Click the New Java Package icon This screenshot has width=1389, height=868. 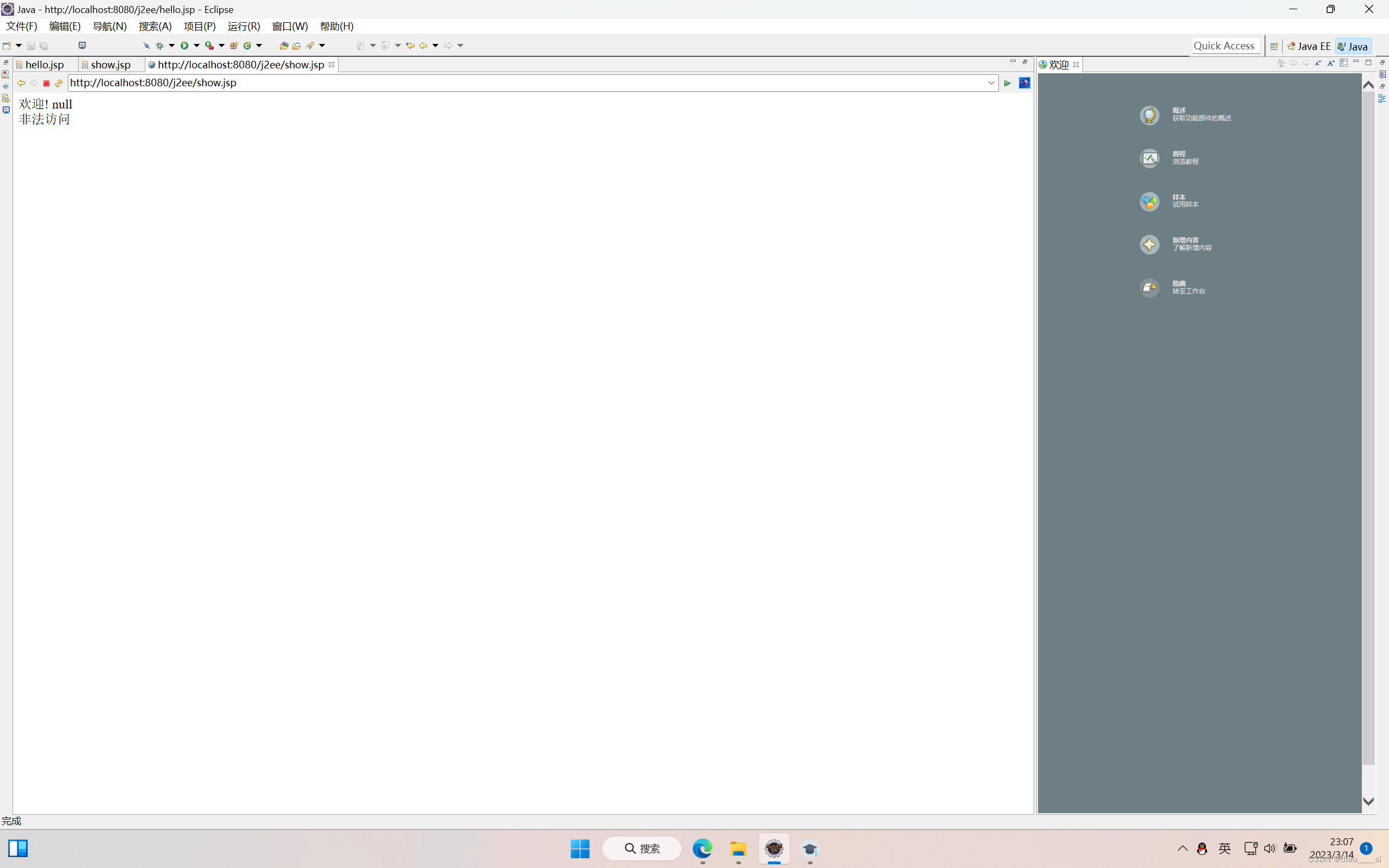[x=234, y=46]
